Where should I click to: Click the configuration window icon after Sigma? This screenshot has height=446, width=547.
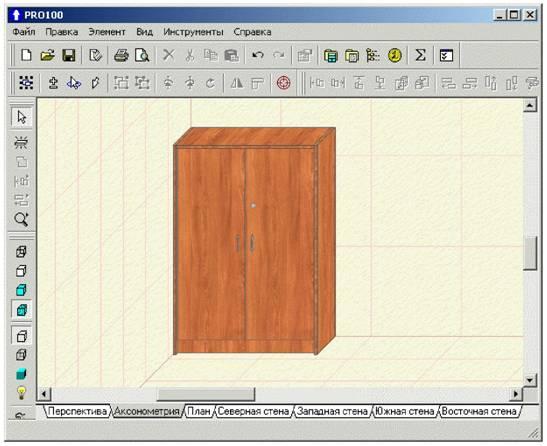pos(446,55)
